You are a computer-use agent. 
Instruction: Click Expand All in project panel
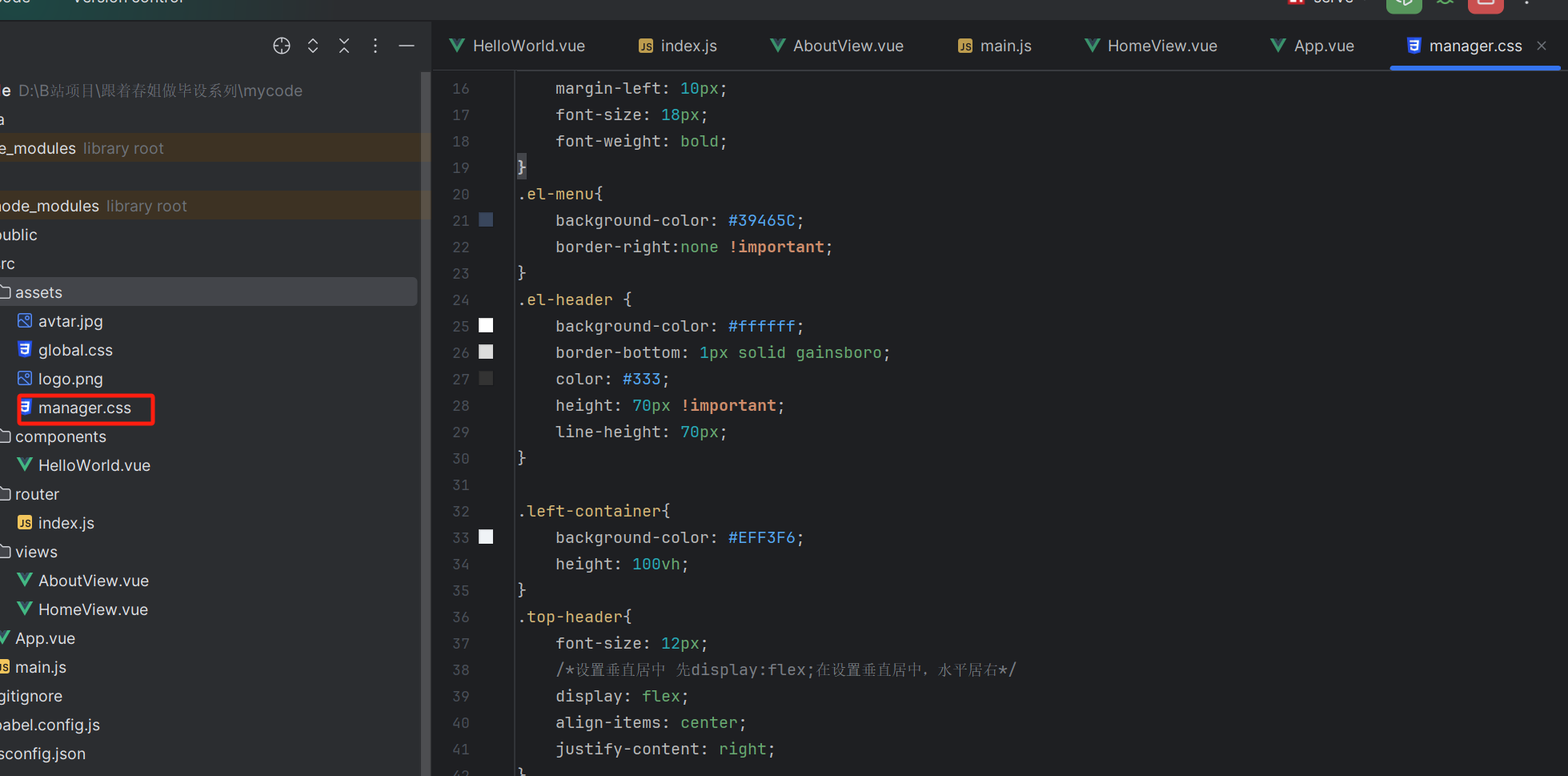point(313,46)
